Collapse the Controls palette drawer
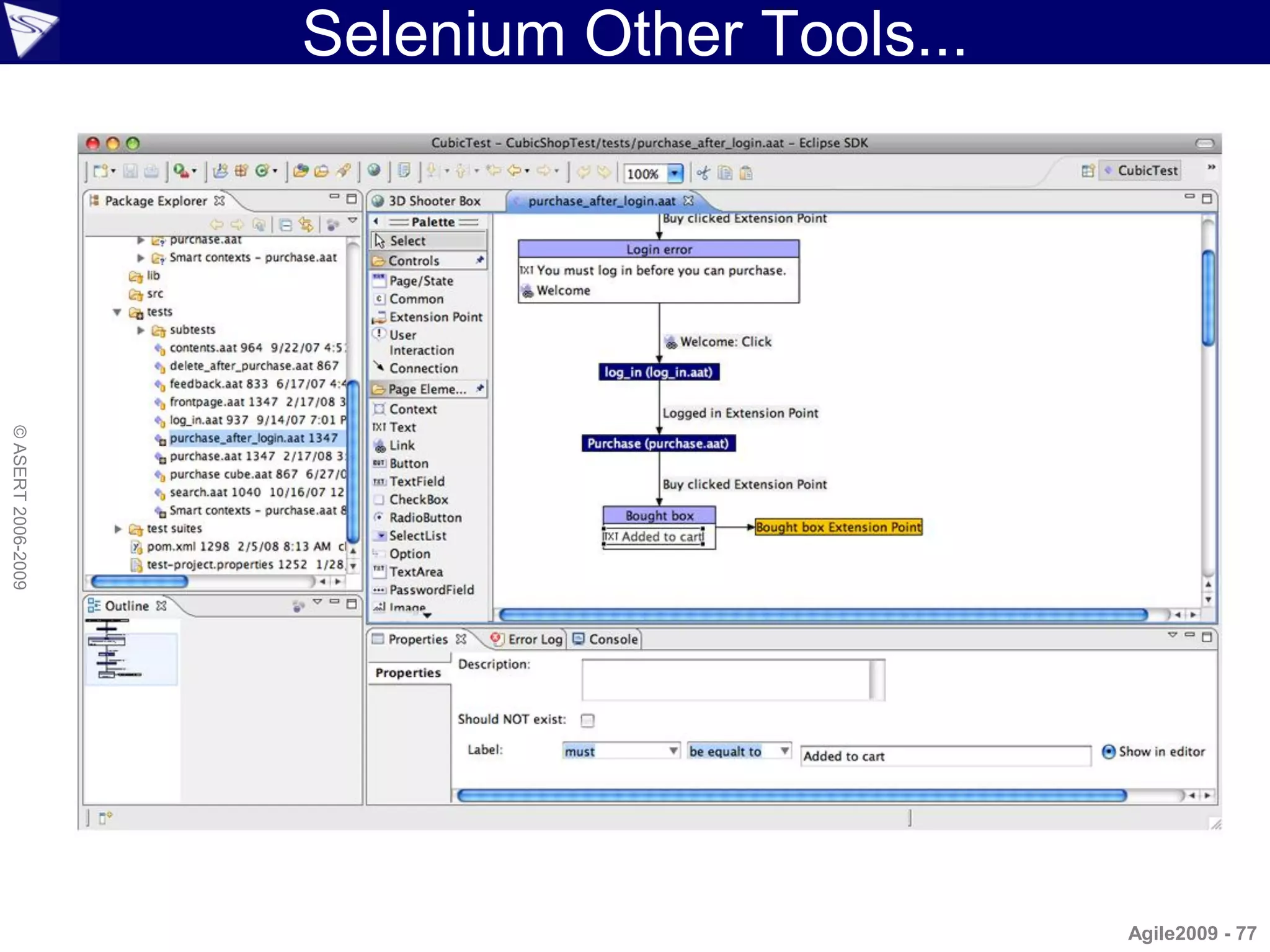The height and width of the screenshot is (952, 1270). tap(429, 260)
